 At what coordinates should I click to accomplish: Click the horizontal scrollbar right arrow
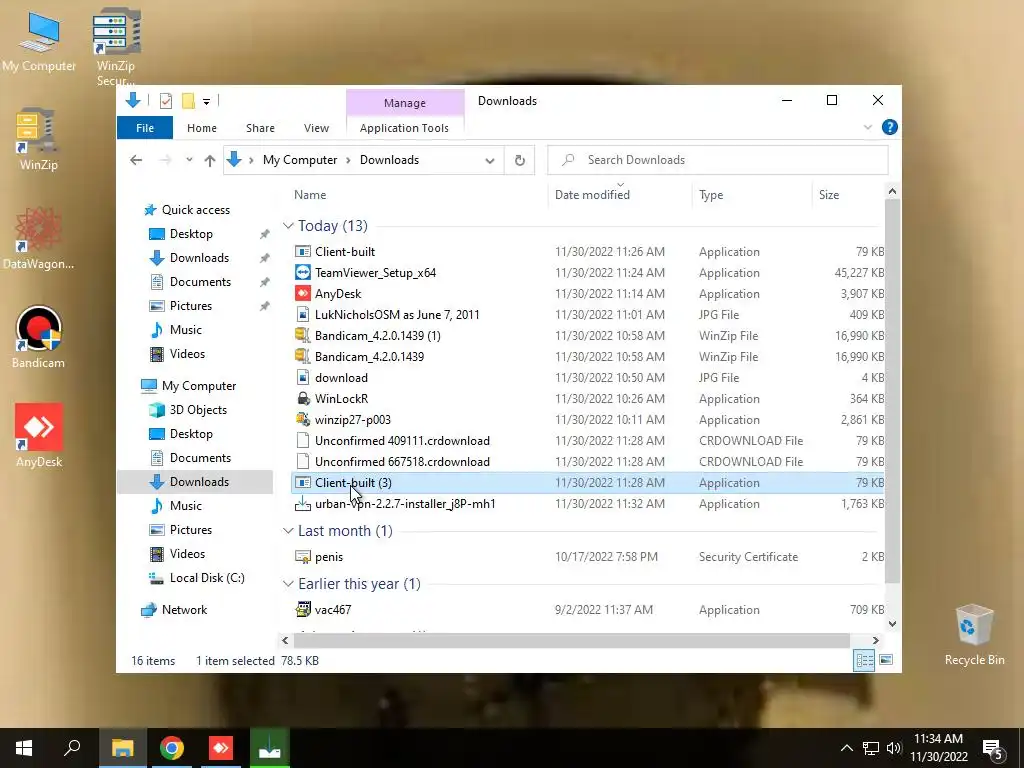click(x=876, y=641)
